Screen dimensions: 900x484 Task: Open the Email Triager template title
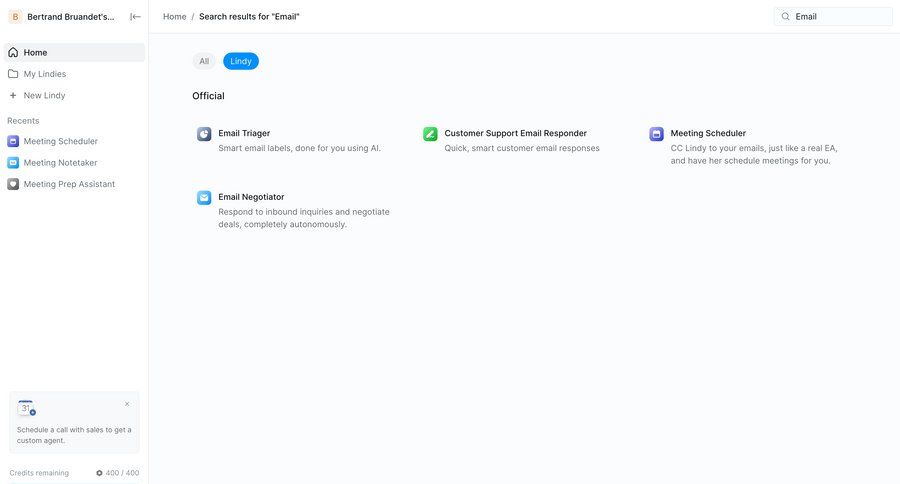[x=244, y=133]
